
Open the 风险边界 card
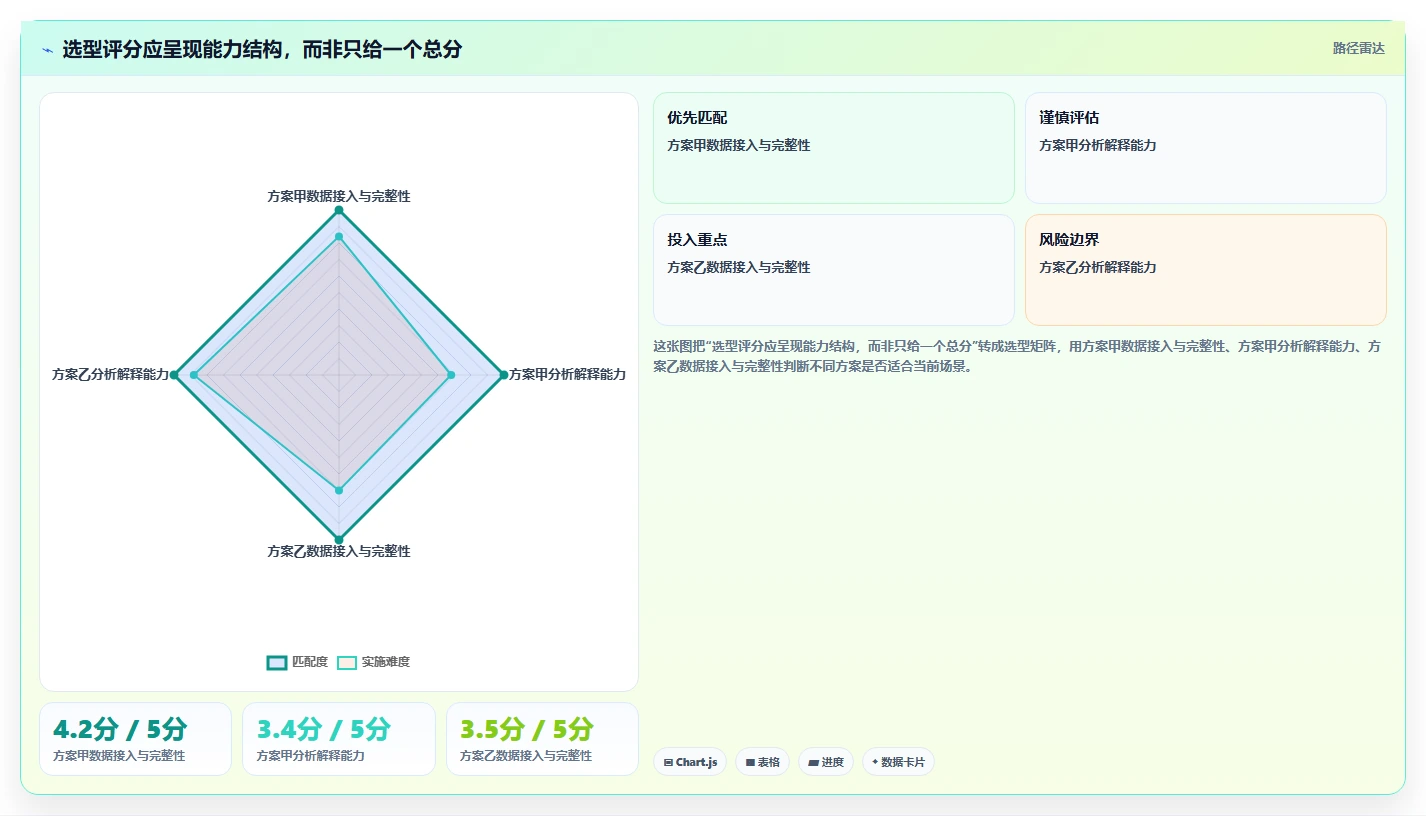1205,270
